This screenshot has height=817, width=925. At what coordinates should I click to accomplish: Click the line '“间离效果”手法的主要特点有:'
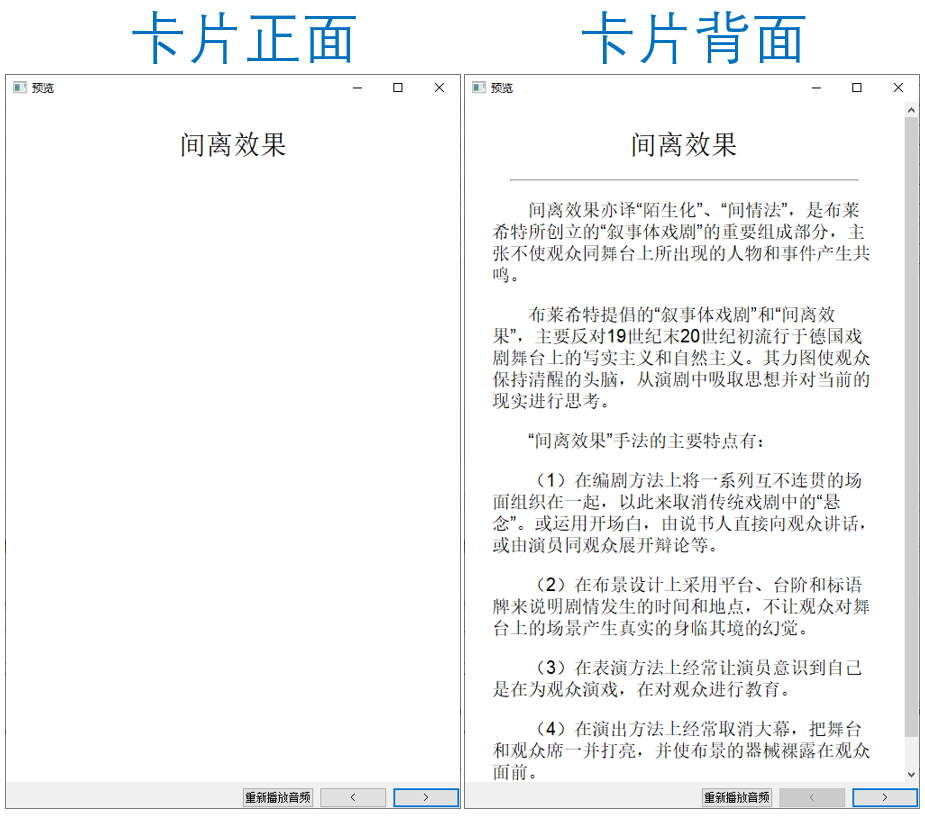coord(645,441)
